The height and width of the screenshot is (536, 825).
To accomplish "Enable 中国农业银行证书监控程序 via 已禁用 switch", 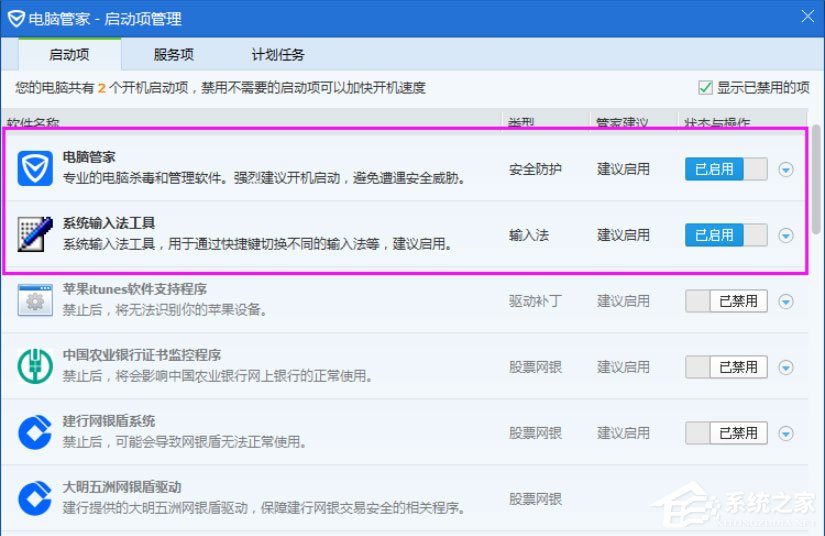I will coord(726,367).
